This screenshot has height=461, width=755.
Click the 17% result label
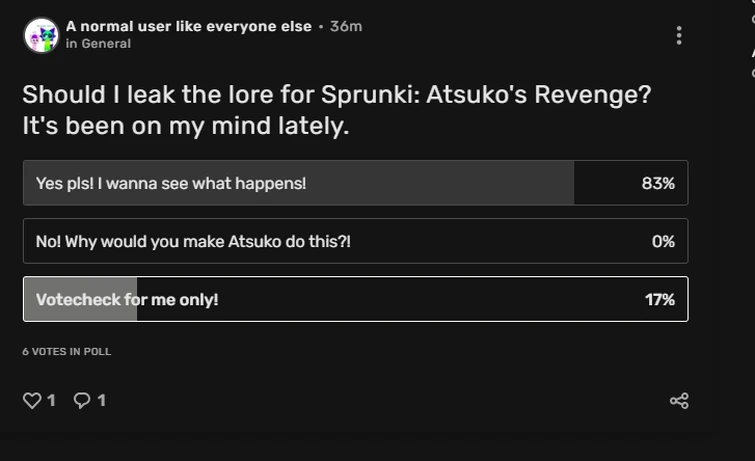pos(660,299)
